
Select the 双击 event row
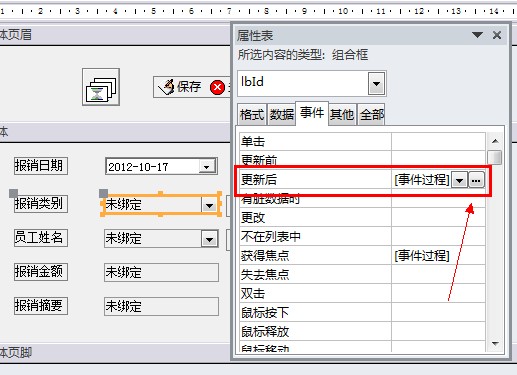pos(362,293)
